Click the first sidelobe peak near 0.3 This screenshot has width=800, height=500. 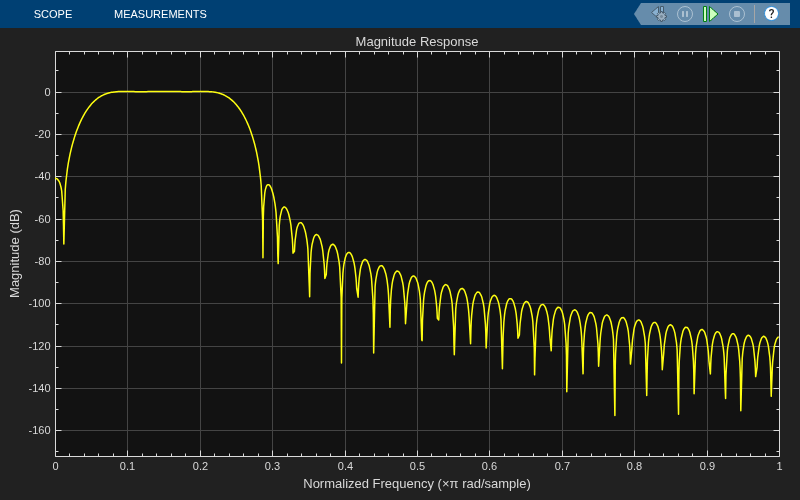click(268, 186)
